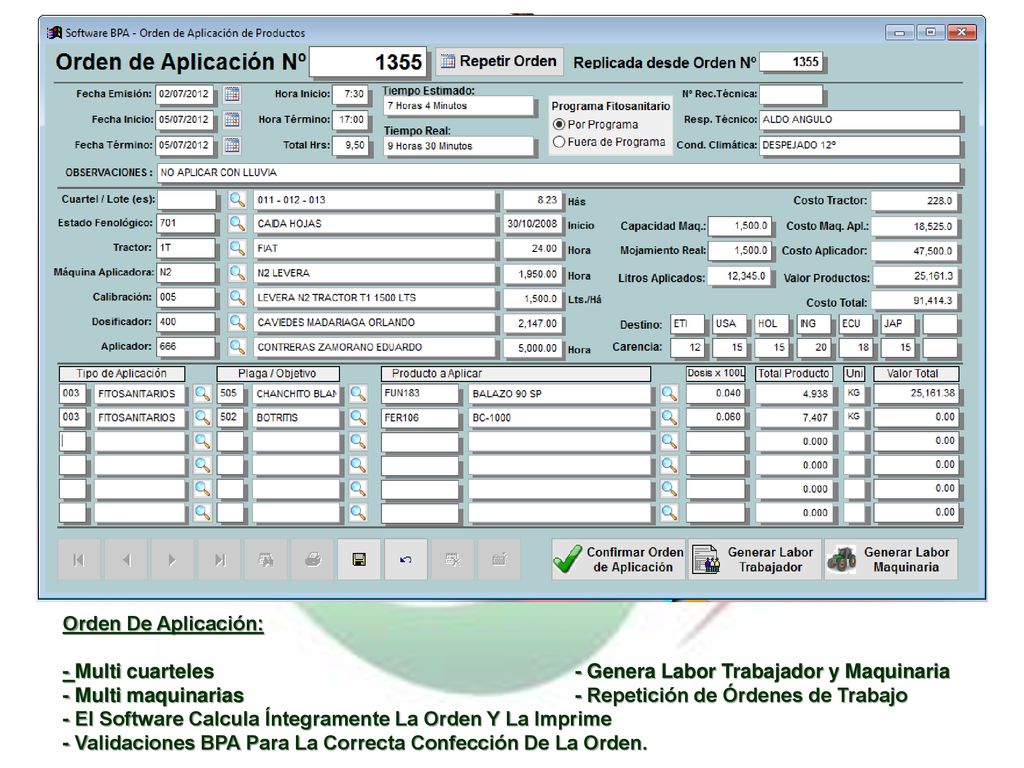
Task: Undo changes with blue arrow icon
Action: point(406,560)
